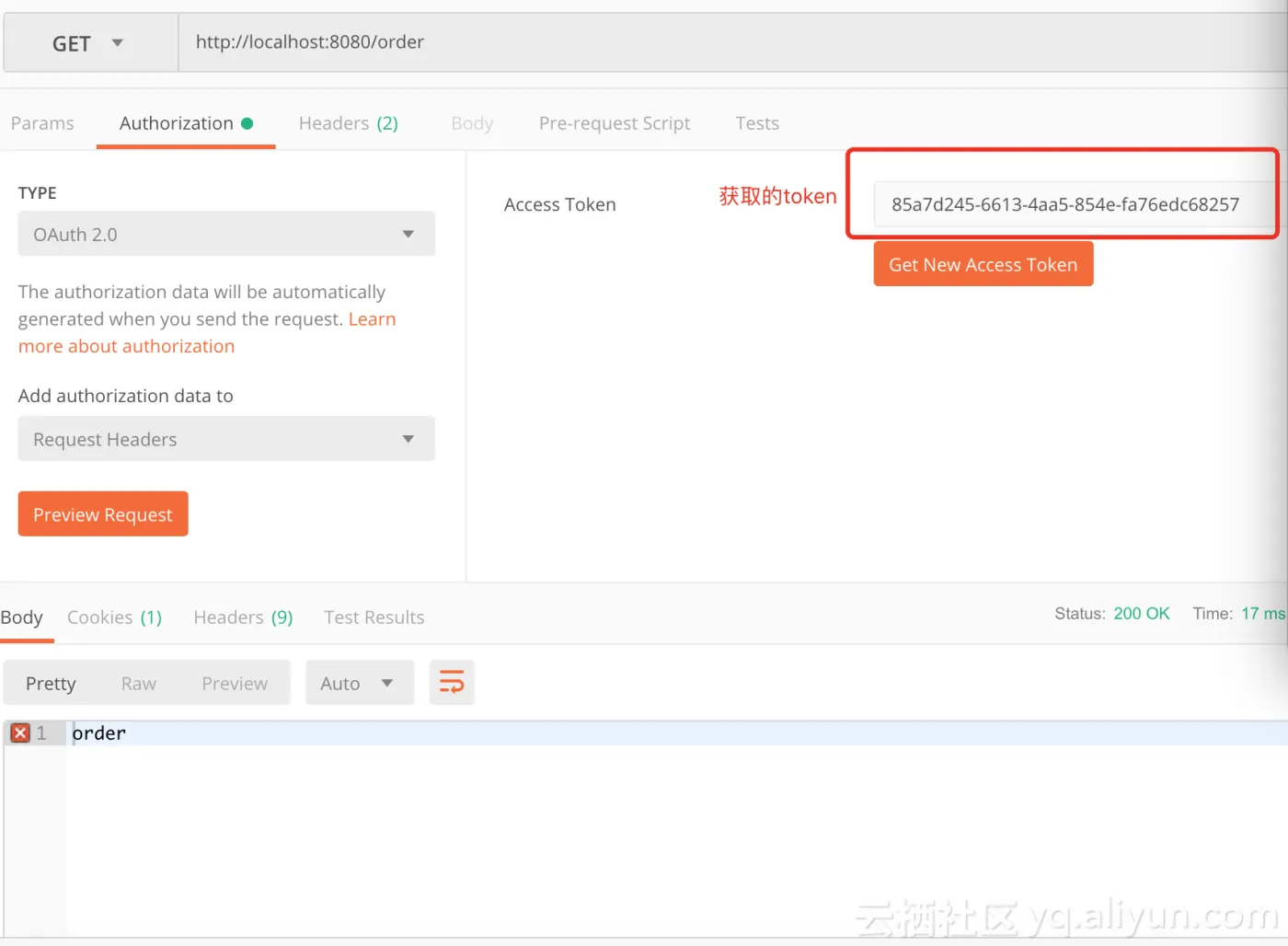This screenshot has width=1288, height=946.
Task: Switch to the Params tab
Action: click(42, 123)
